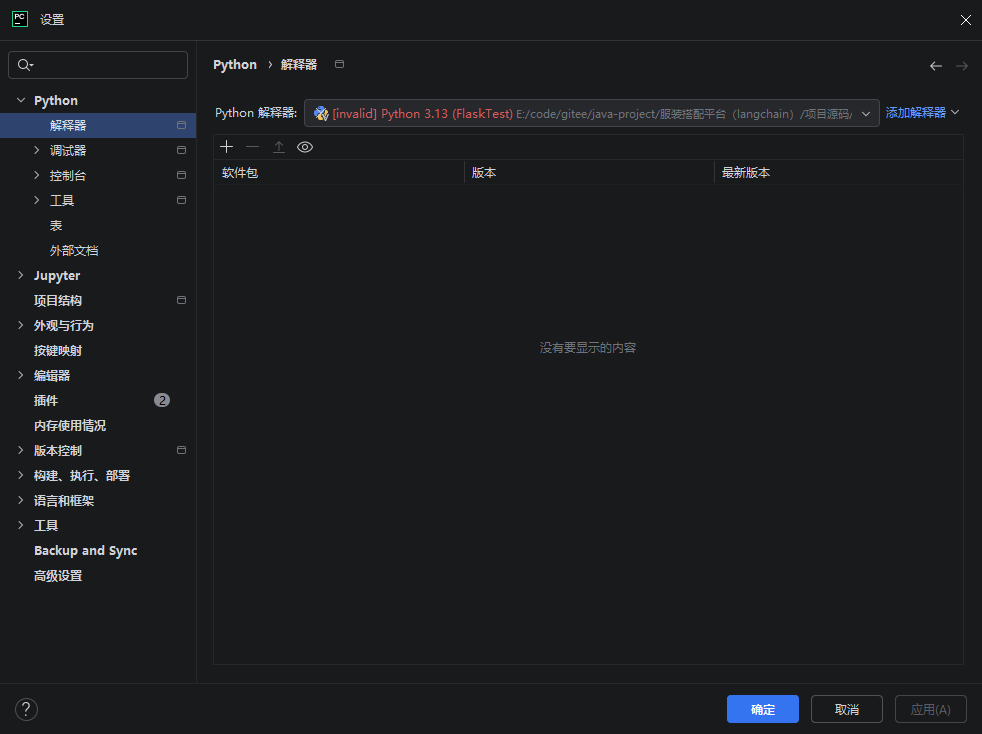
Task: Click the project icon beside Python 工具 row
Action: coord(182,200)
